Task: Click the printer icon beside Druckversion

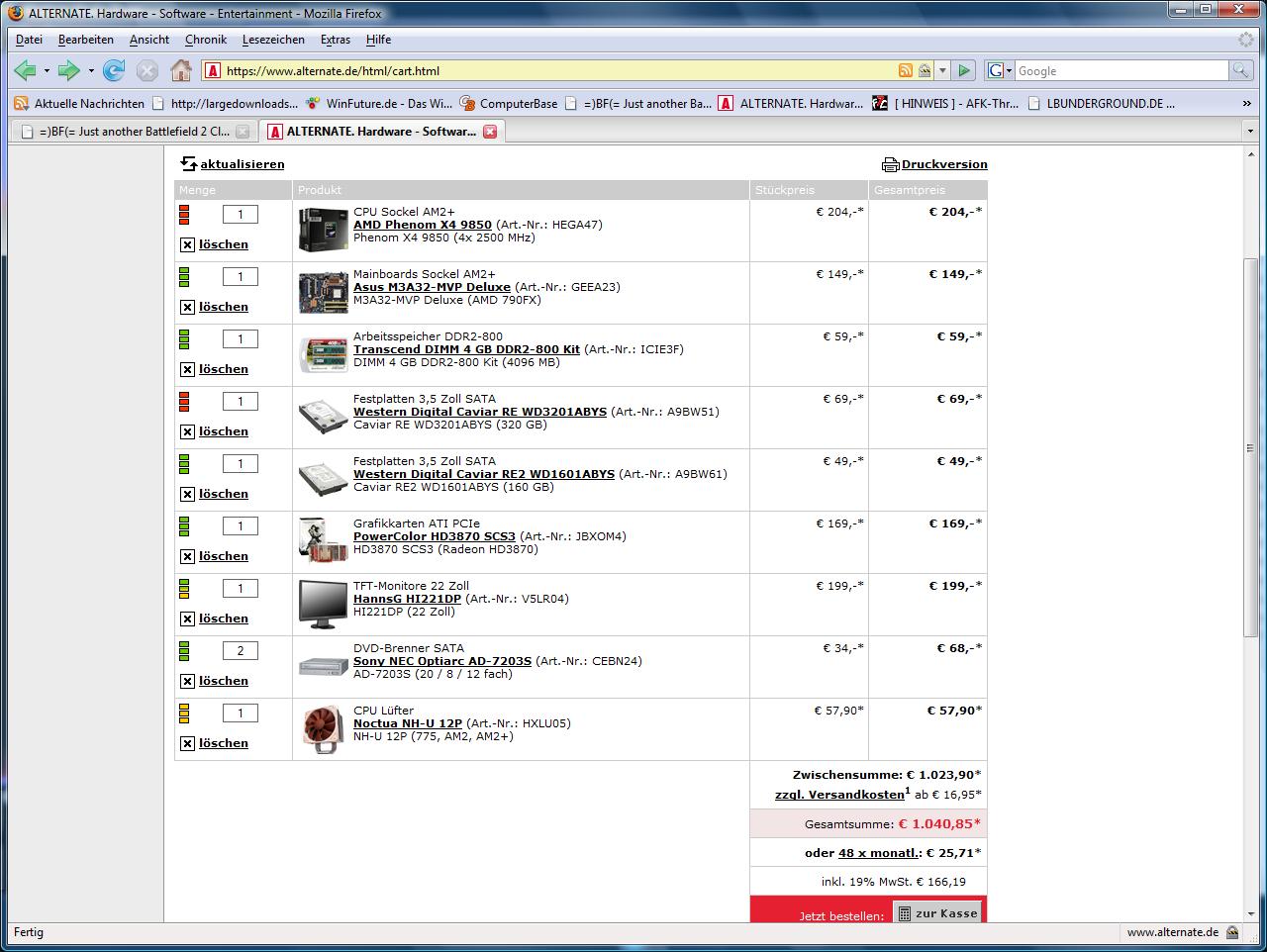Action: tap(890, 164)
